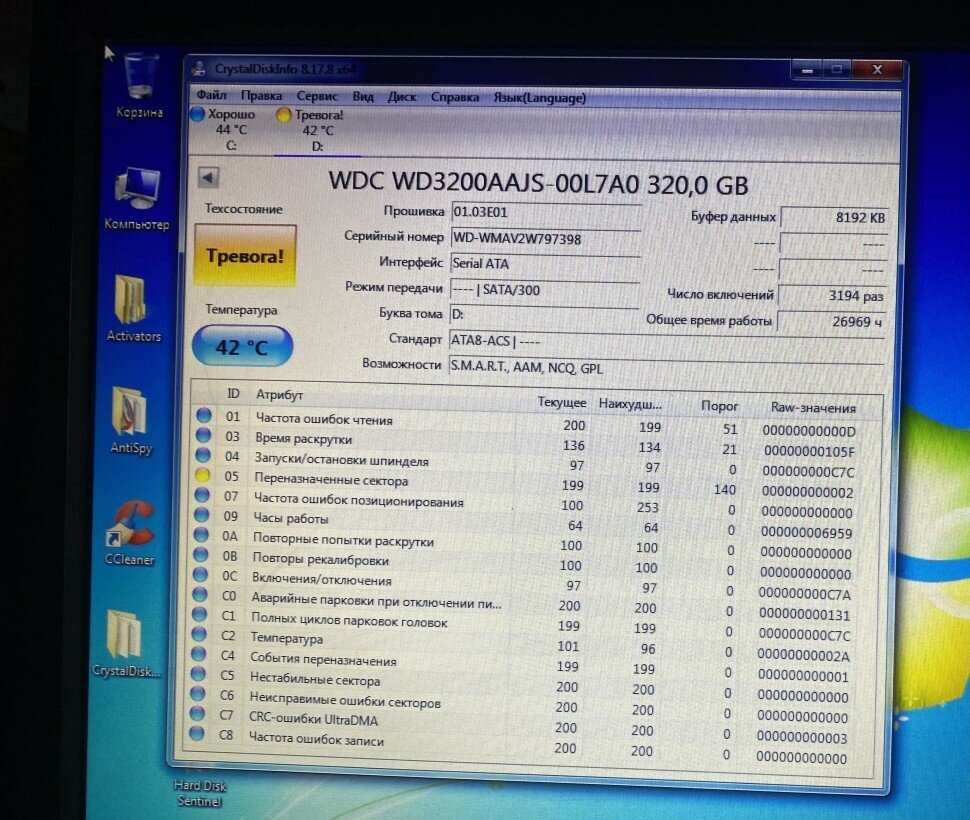Image resolution: width=970 pixels, height=820 pixels.
Task: Click the Буфер данных value 8192 KB
Action: [835, 218]
